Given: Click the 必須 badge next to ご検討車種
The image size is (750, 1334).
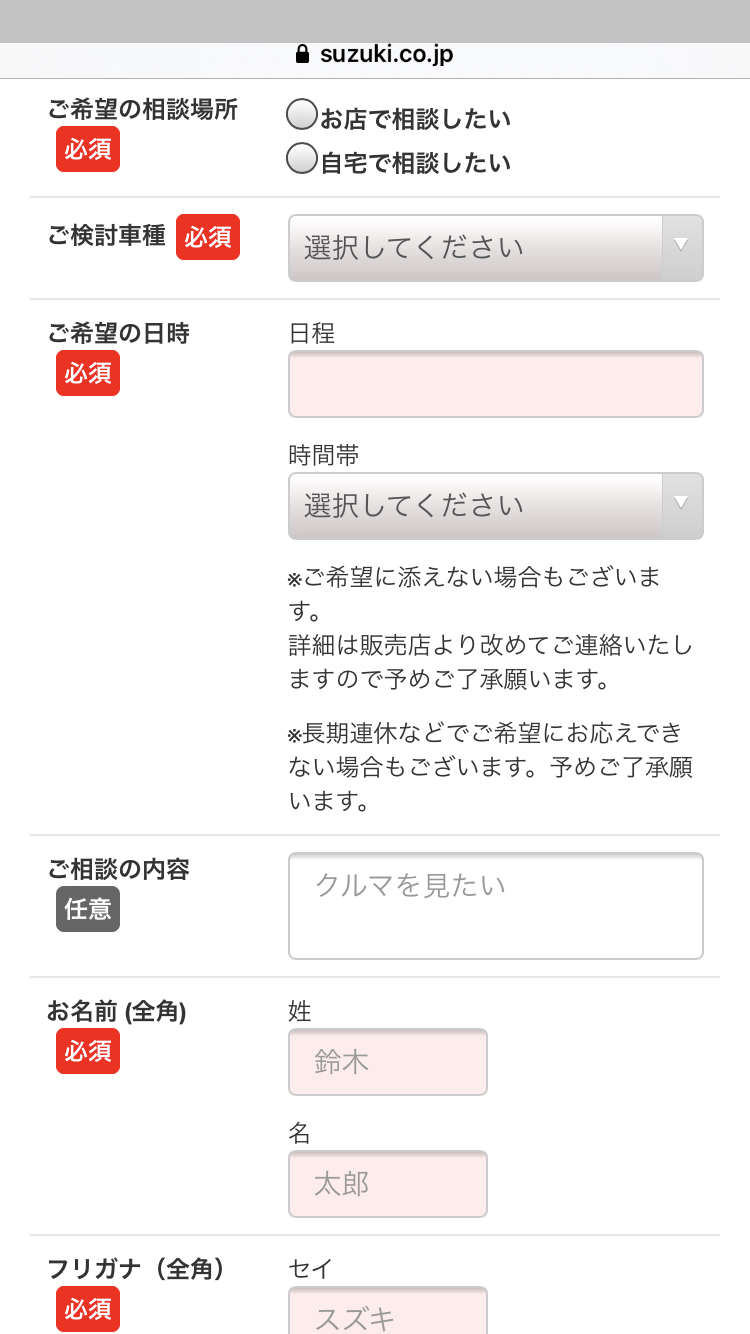Looking at the screenshot, I should click(208, 237).
